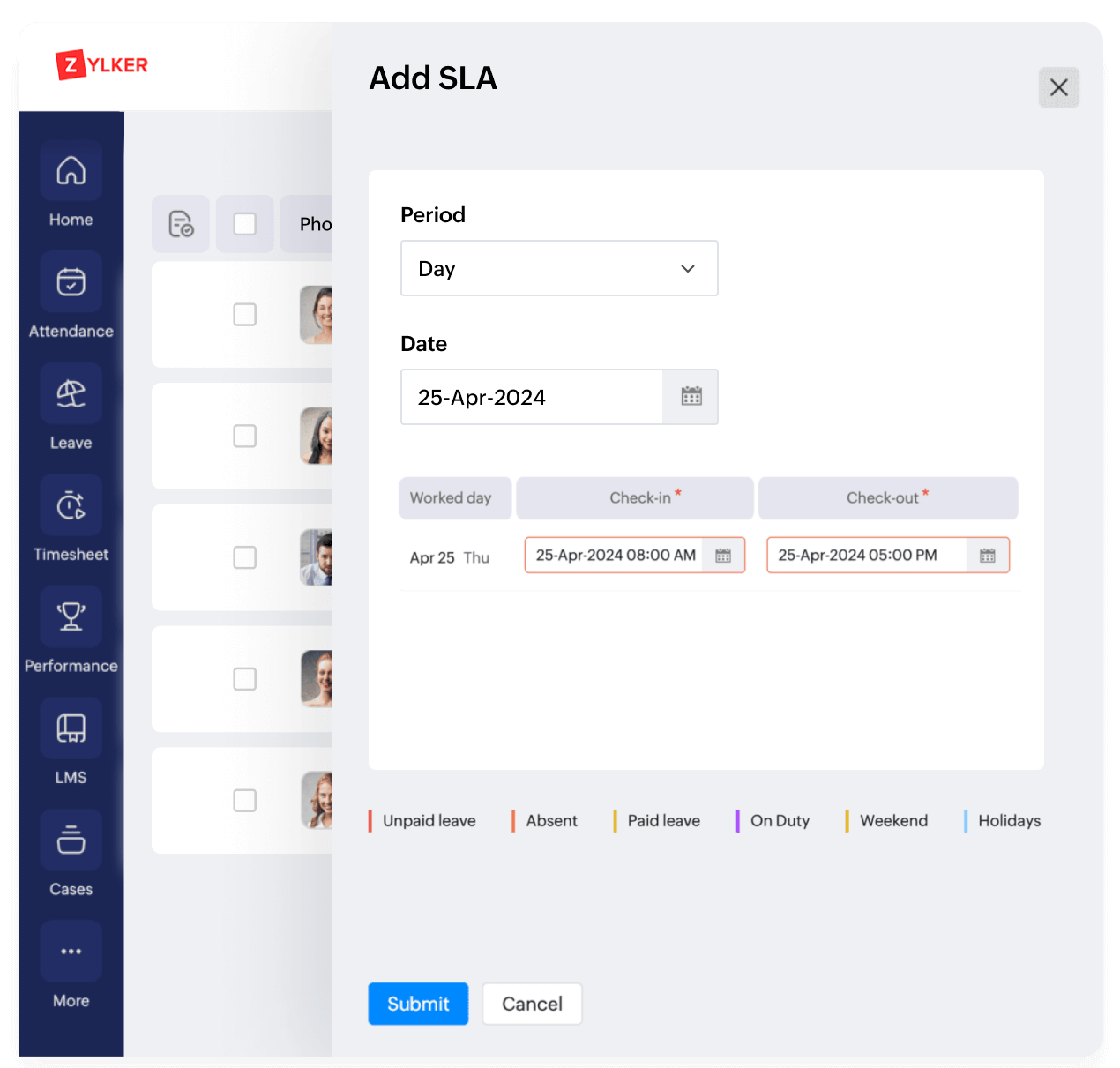
Task: Expand the More menu in sidebar
Action: click(71, 952)
